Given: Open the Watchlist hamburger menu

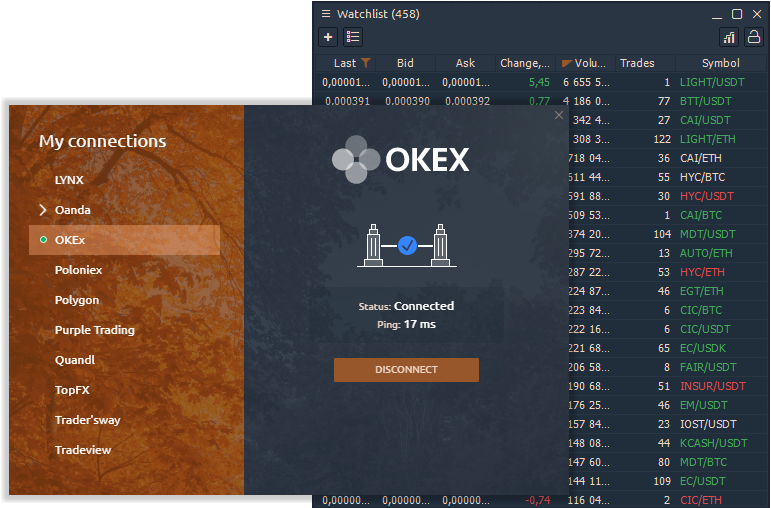Looking at the screenshot, I should 326,14.
